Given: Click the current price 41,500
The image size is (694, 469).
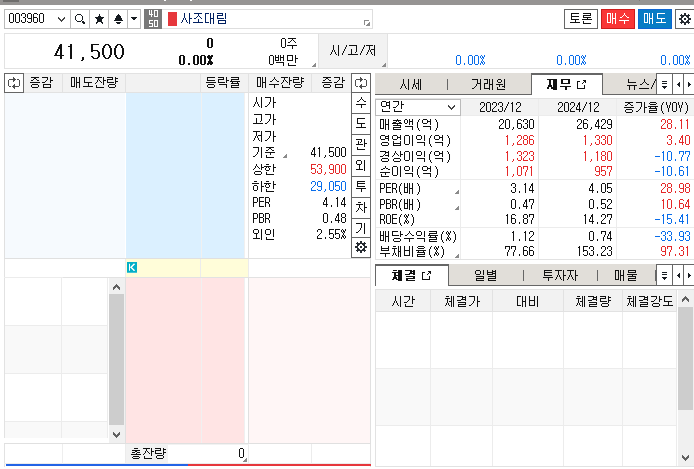Looking at the screenshot, I should [x=89, y=52].
